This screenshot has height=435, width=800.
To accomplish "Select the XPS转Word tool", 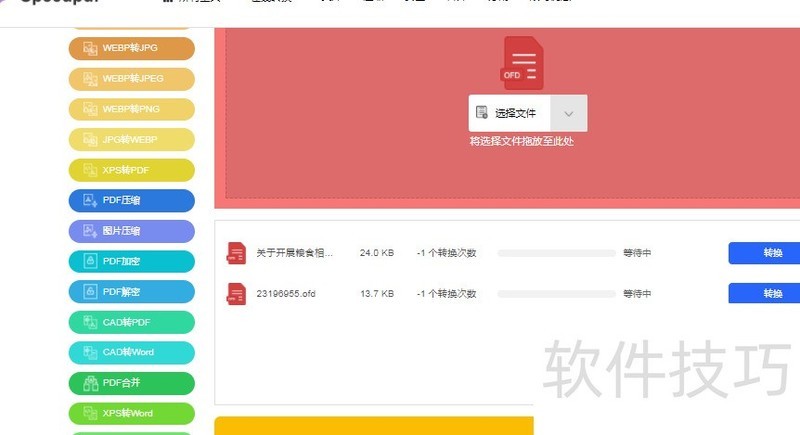I will [x=132, y=414].
